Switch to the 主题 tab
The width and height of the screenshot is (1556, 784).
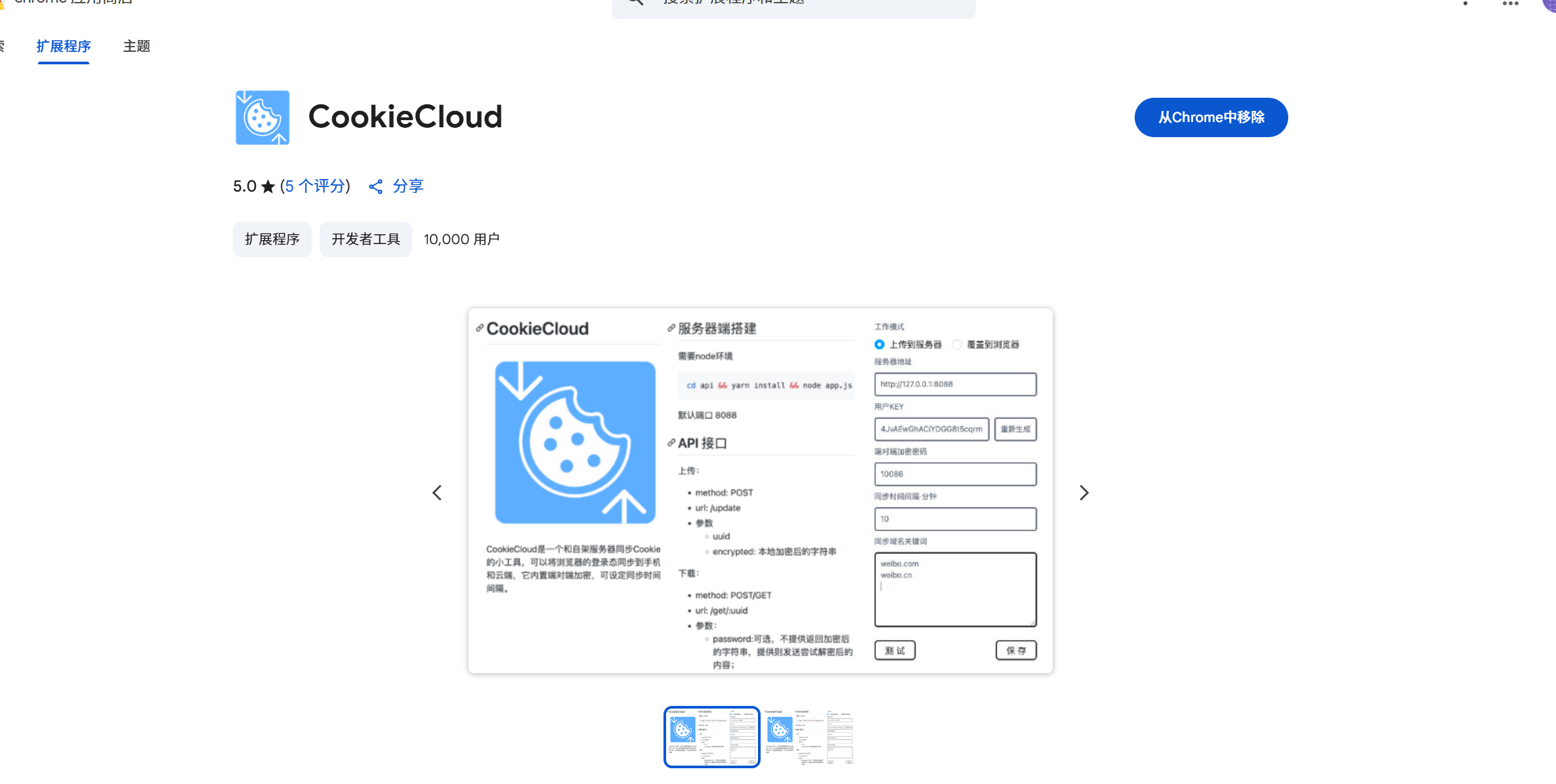pos(137,47)
